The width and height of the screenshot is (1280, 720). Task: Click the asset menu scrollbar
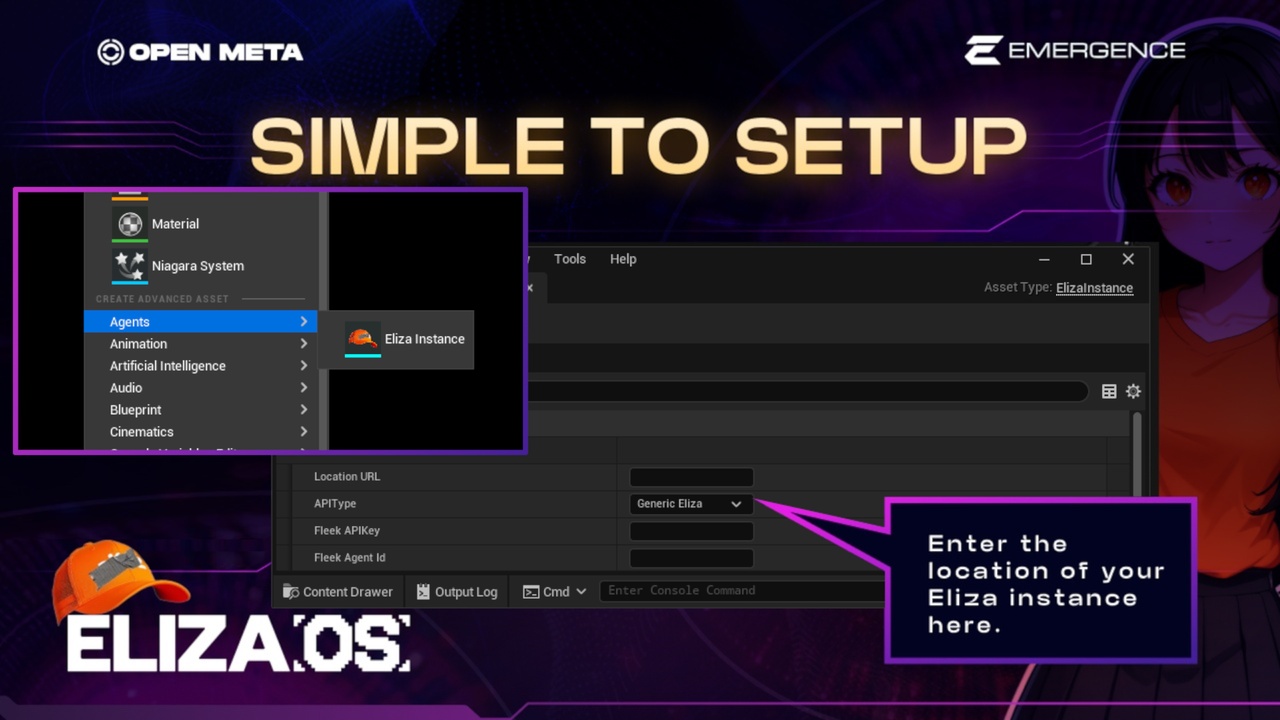(x=323, y=320)
